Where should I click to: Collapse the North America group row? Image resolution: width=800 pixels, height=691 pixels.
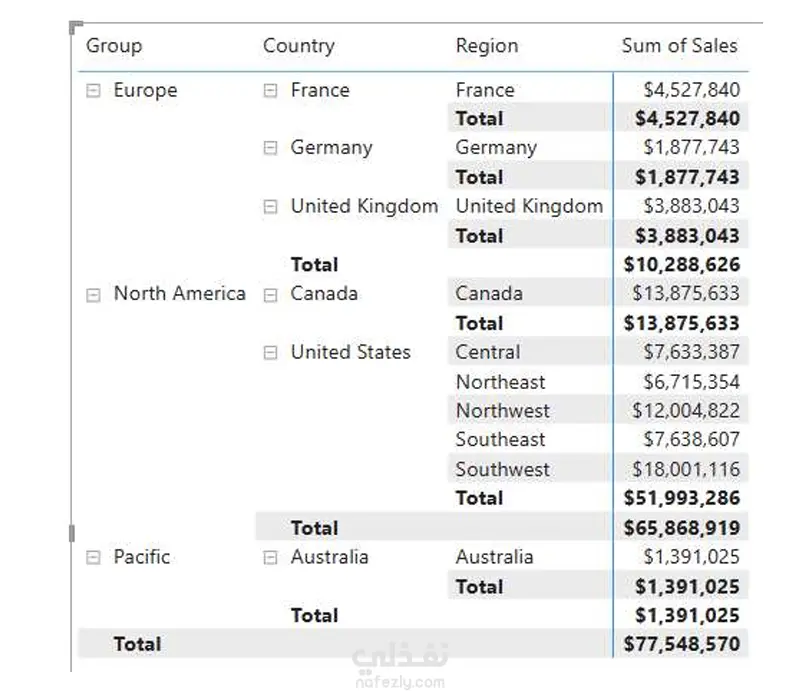pyautogui.click(x=93, y=295)
